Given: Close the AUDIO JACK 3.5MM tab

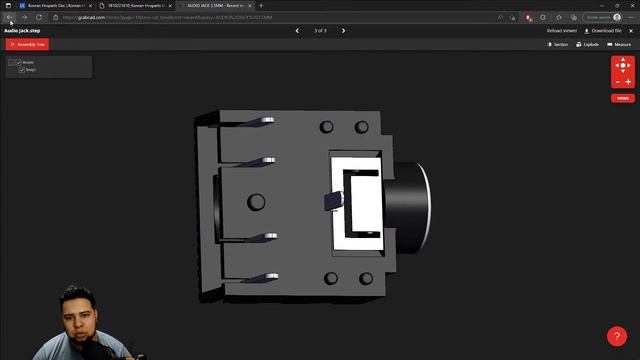Looking at the screenshot, I should (250, 6).
